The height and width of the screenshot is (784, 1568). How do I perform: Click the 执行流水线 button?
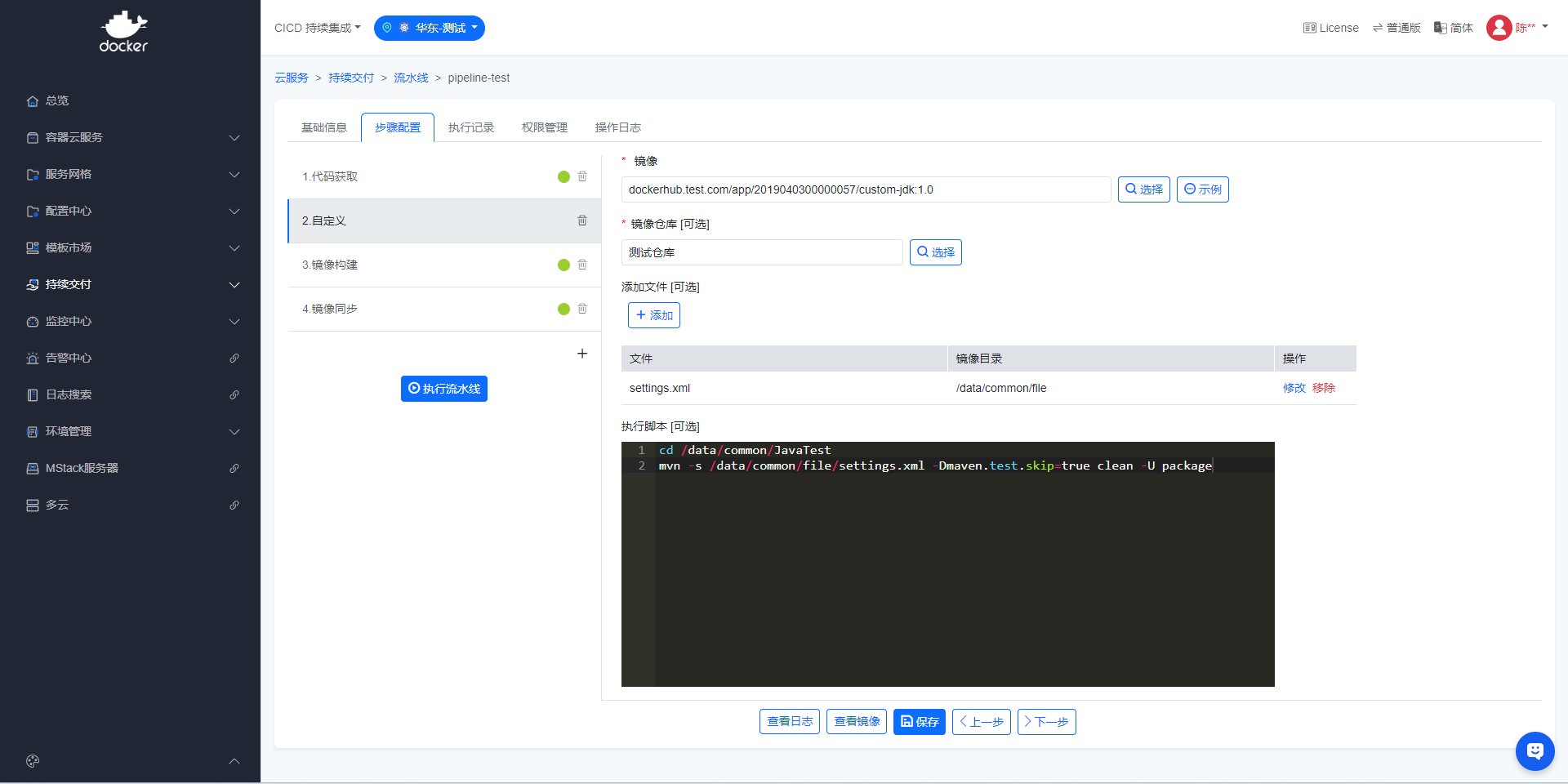(444, 389)
